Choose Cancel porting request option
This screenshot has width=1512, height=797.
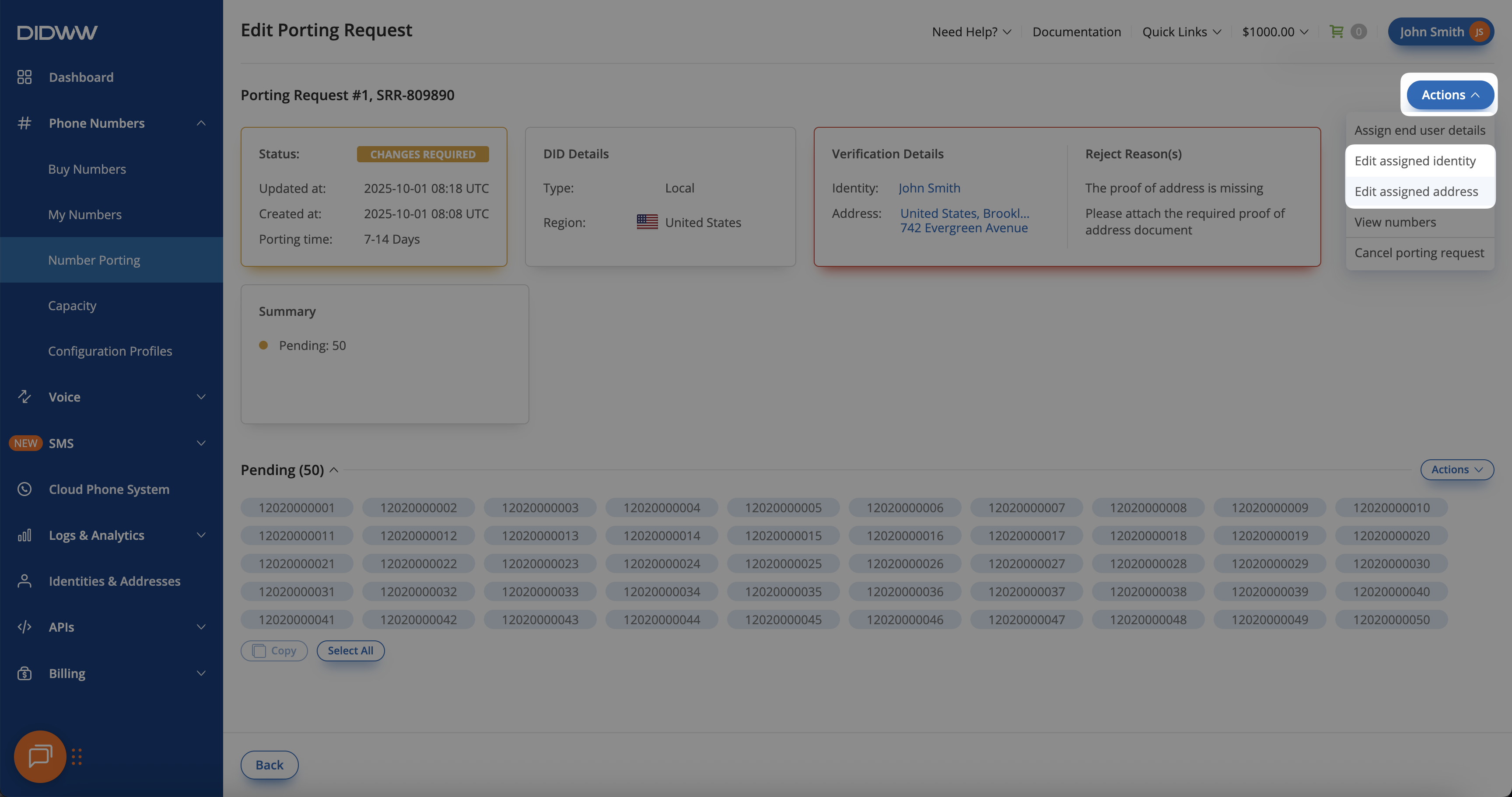[1419, 253]
